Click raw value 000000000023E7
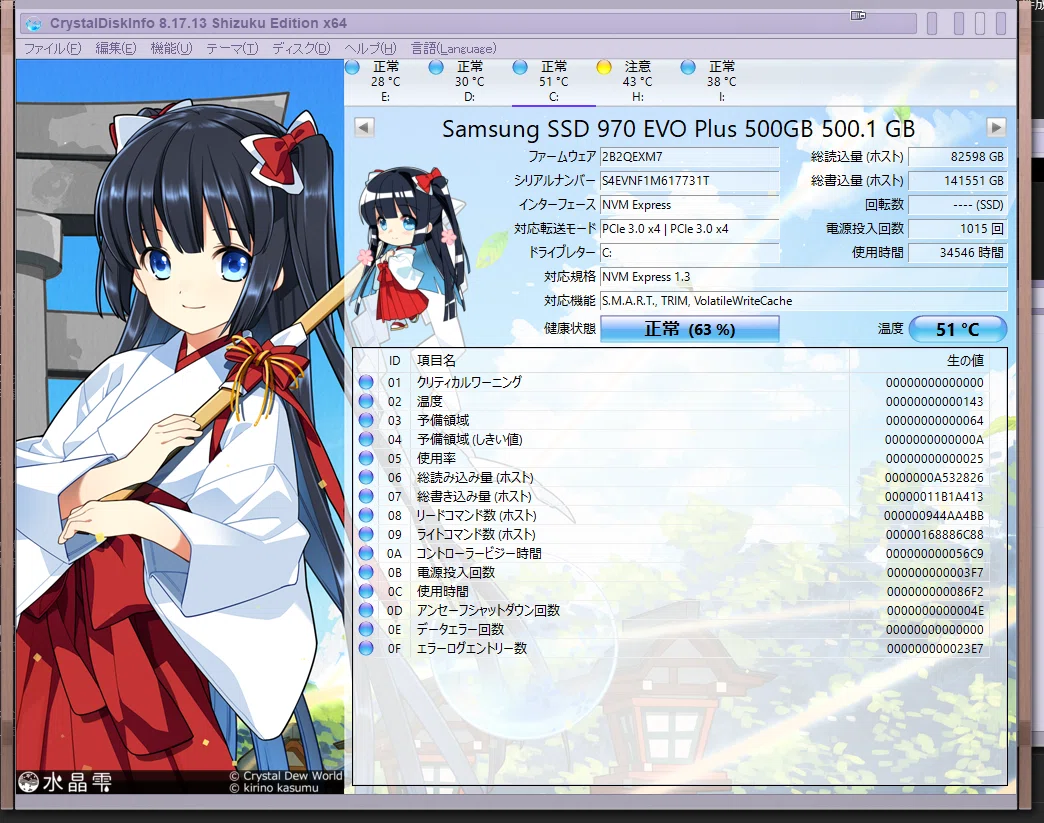Viewport: 1044px width, 823px height. tap(935, 648)
